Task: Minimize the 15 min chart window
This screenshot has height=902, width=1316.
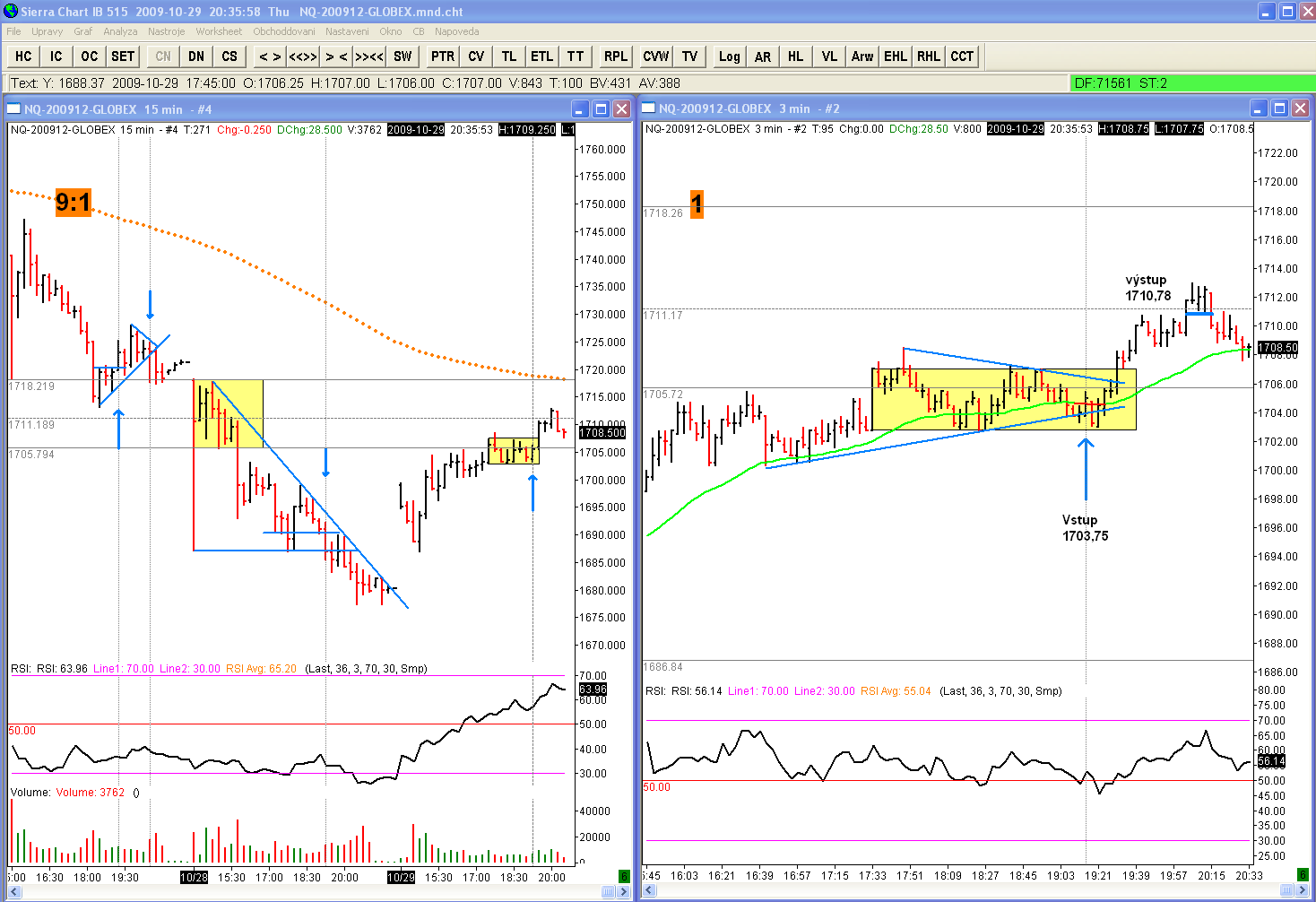Action: pos(580,109)
